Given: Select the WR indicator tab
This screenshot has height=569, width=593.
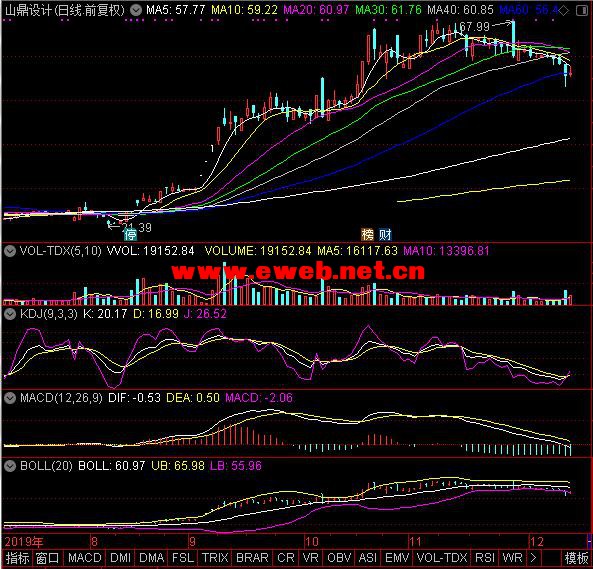Looking at the screenshot, I should [x=512, y=558].
